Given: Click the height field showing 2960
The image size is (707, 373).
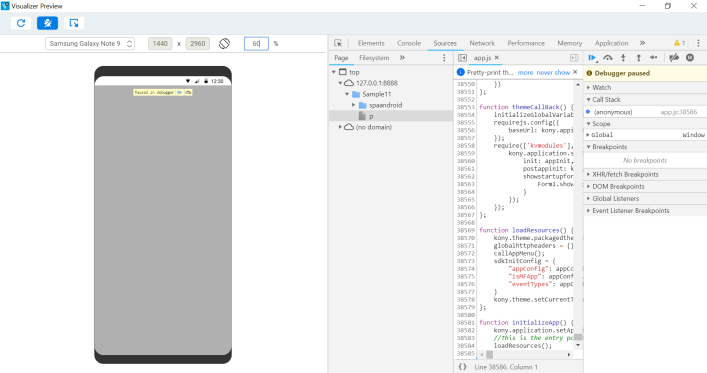Looking at the screenshot, I should tap(197, 44).
